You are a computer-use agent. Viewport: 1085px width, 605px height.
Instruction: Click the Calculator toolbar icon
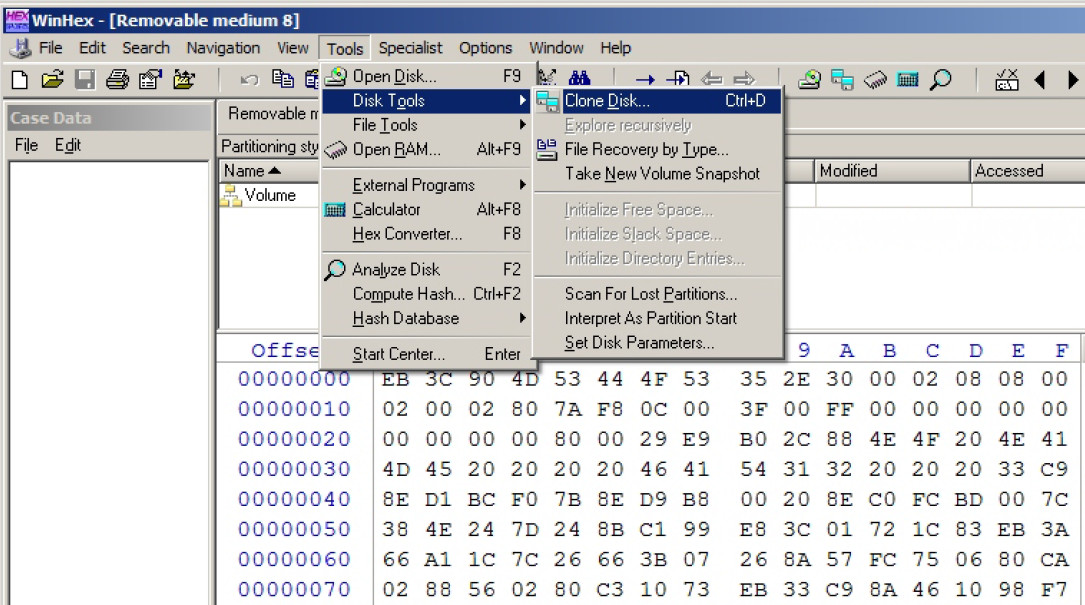[x=907, y=80]
